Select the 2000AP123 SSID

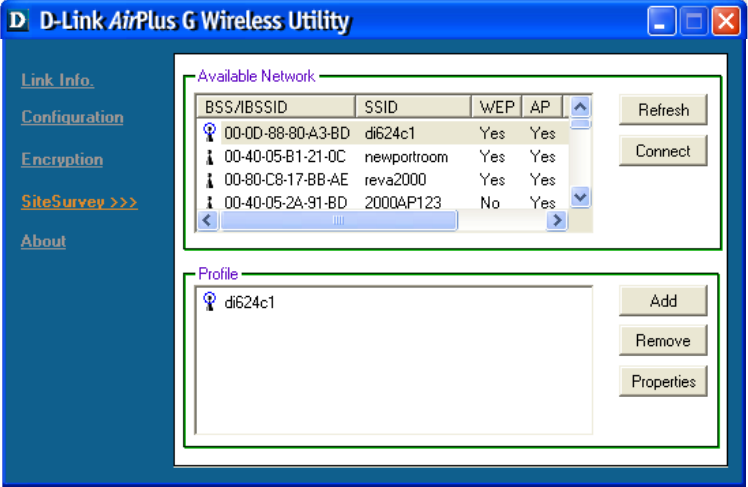point(403,203)
